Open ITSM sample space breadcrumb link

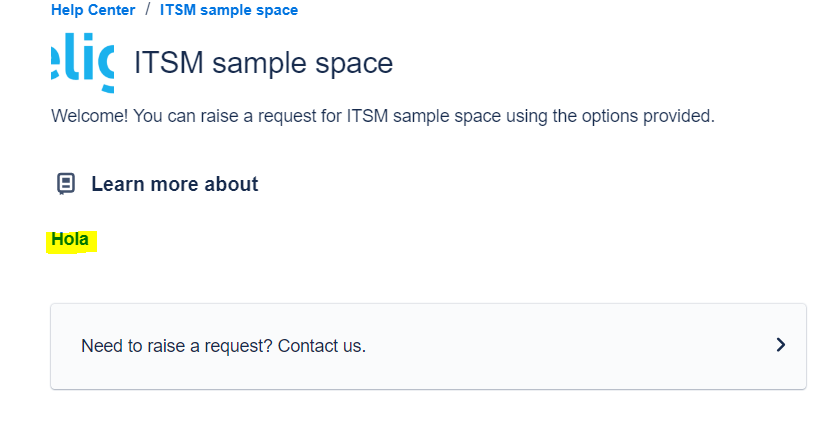tap(228, 10)
